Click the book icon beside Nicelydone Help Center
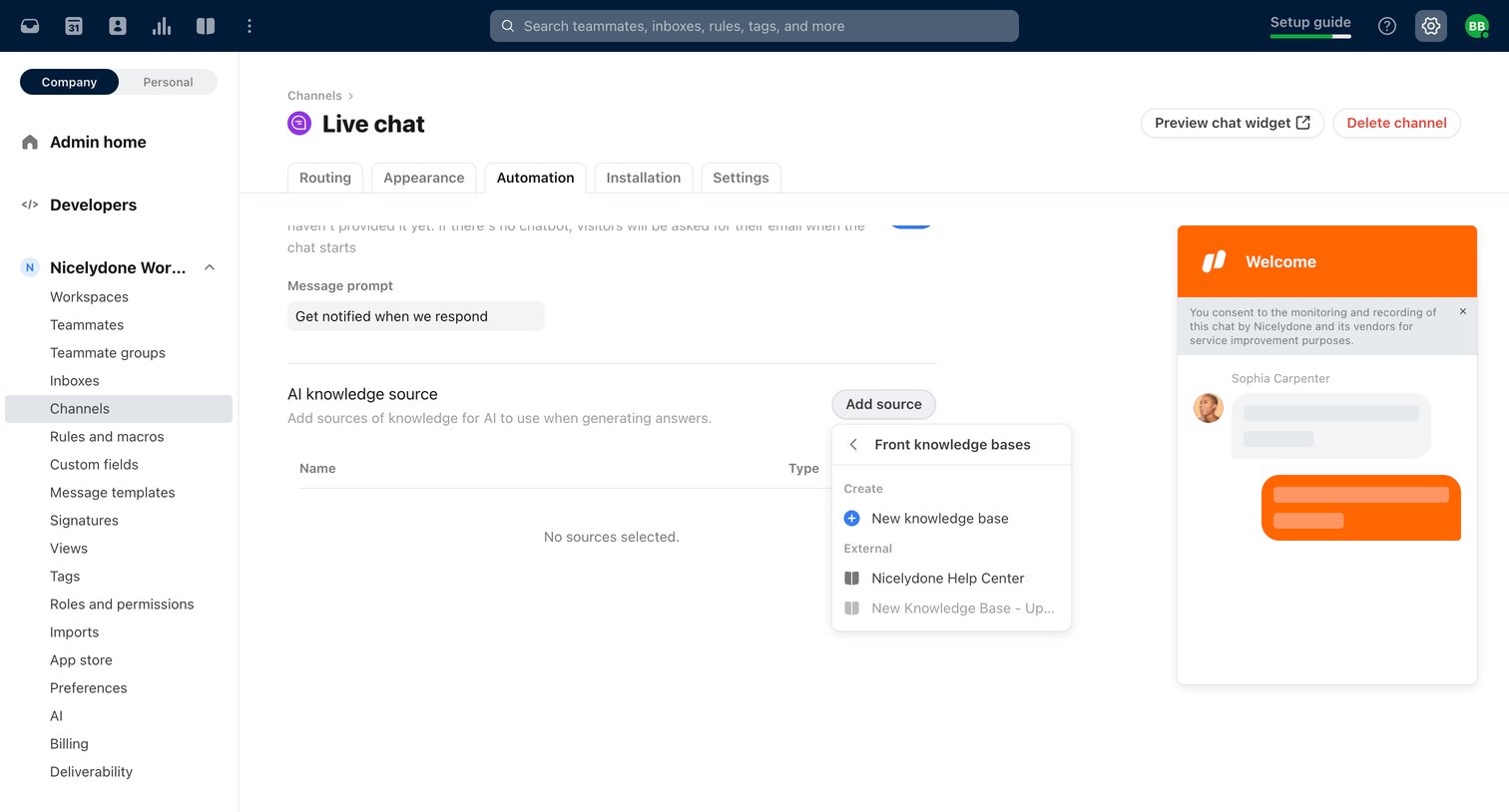Screen dimensions: 1509x812 pyautogui.click(x=852, y=579)
